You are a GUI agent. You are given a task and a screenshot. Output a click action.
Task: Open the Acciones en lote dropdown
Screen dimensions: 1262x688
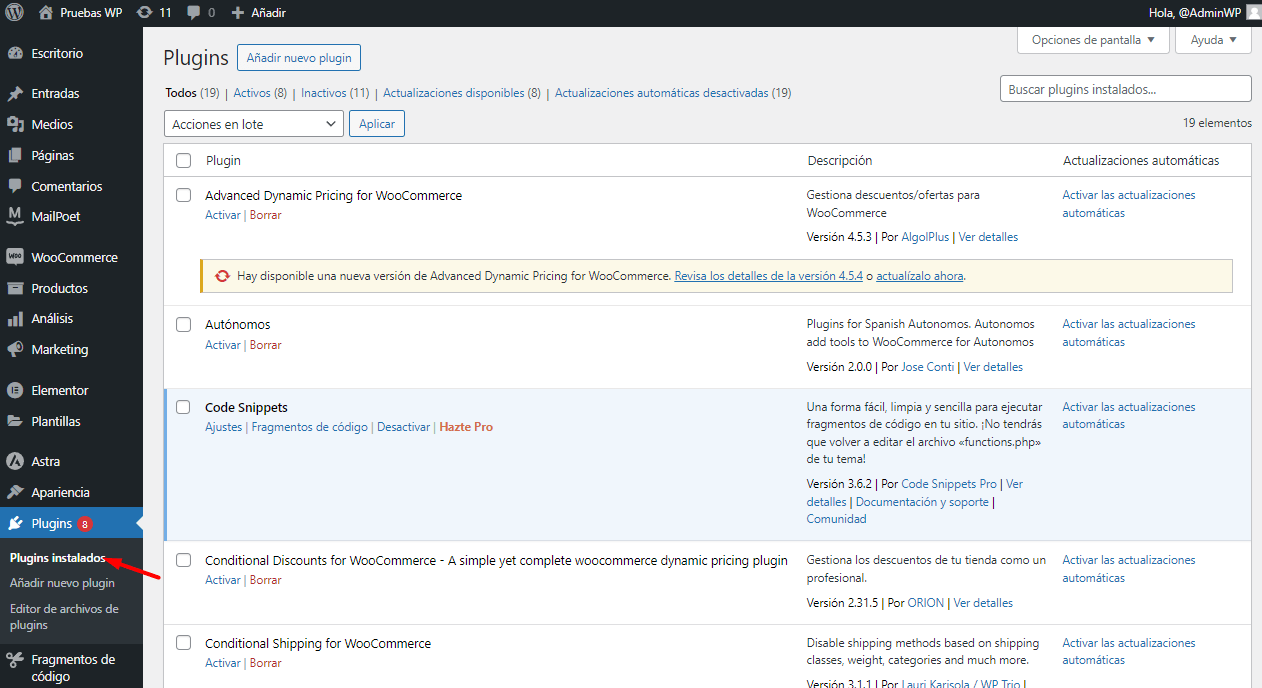click(x=254, y=124)
